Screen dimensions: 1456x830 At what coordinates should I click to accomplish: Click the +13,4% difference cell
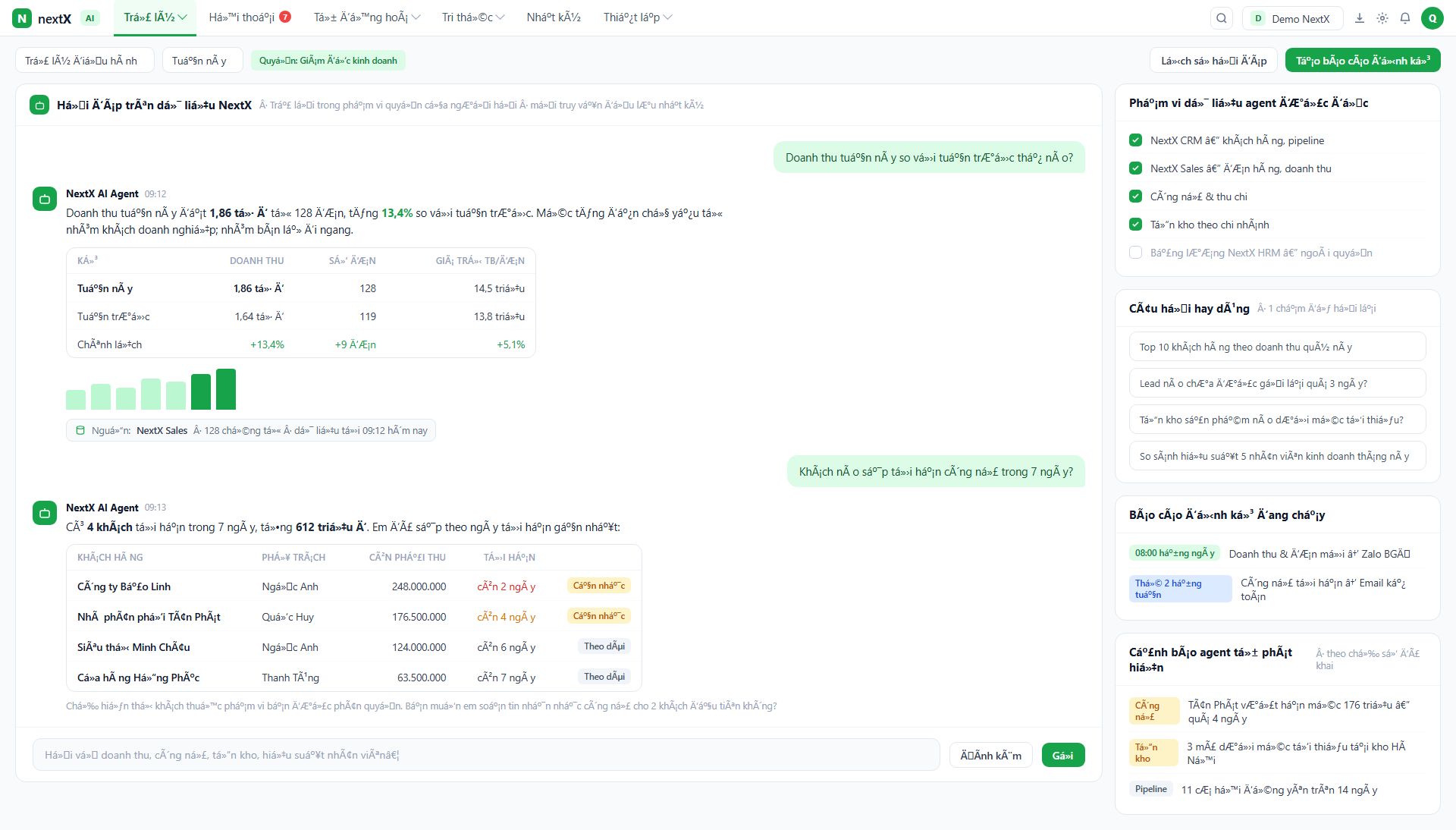coord(267,344)
